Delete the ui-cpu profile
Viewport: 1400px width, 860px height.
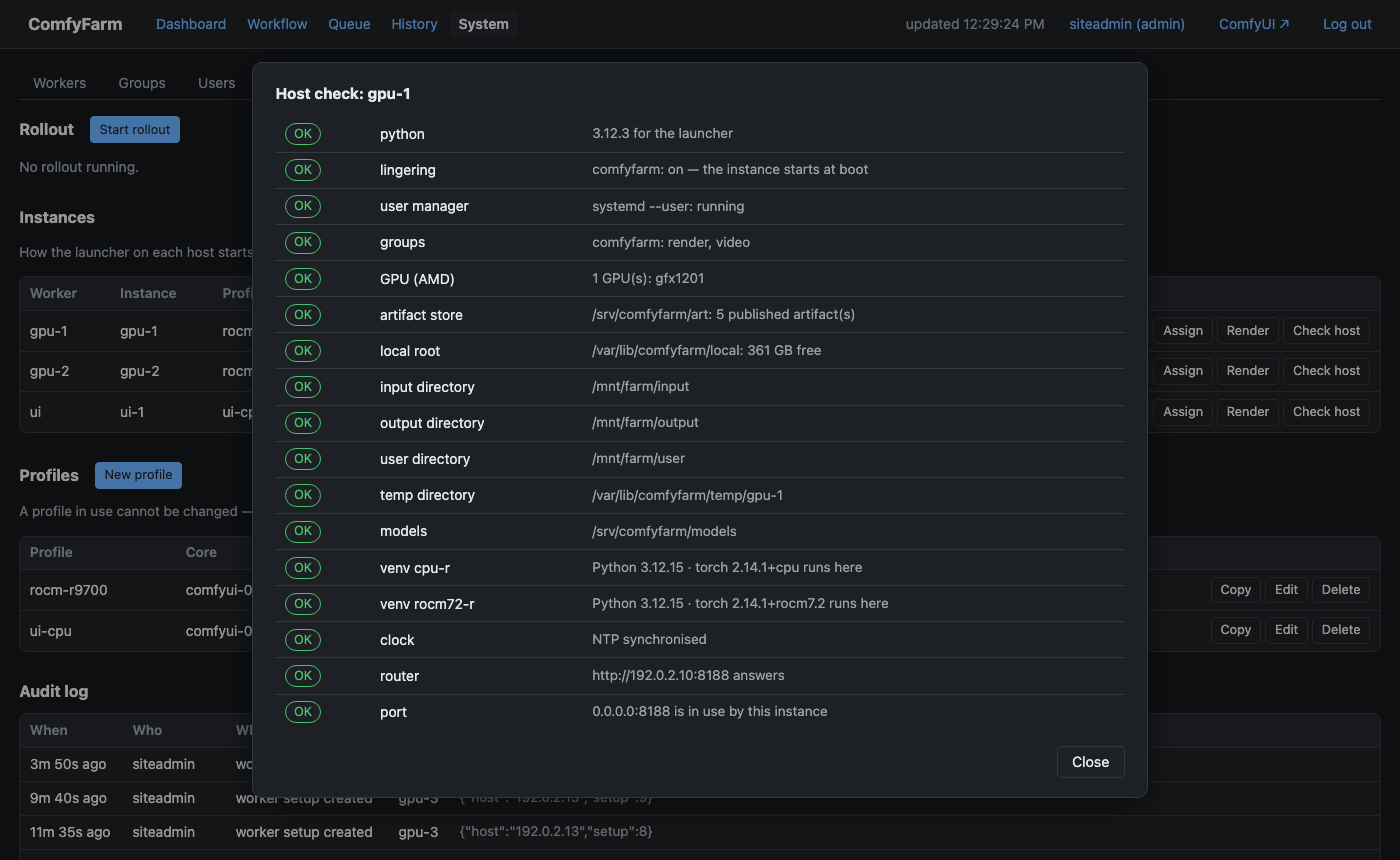(x=1341, y=630)
